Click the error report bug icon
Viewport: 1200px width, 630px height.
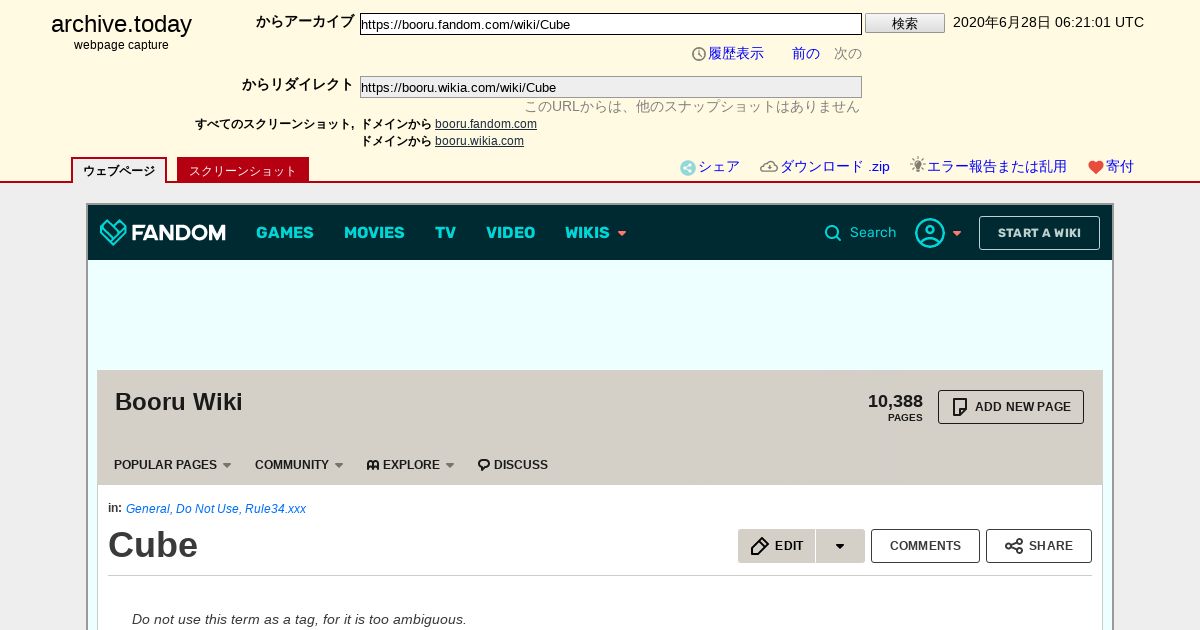tap(918, 165)
